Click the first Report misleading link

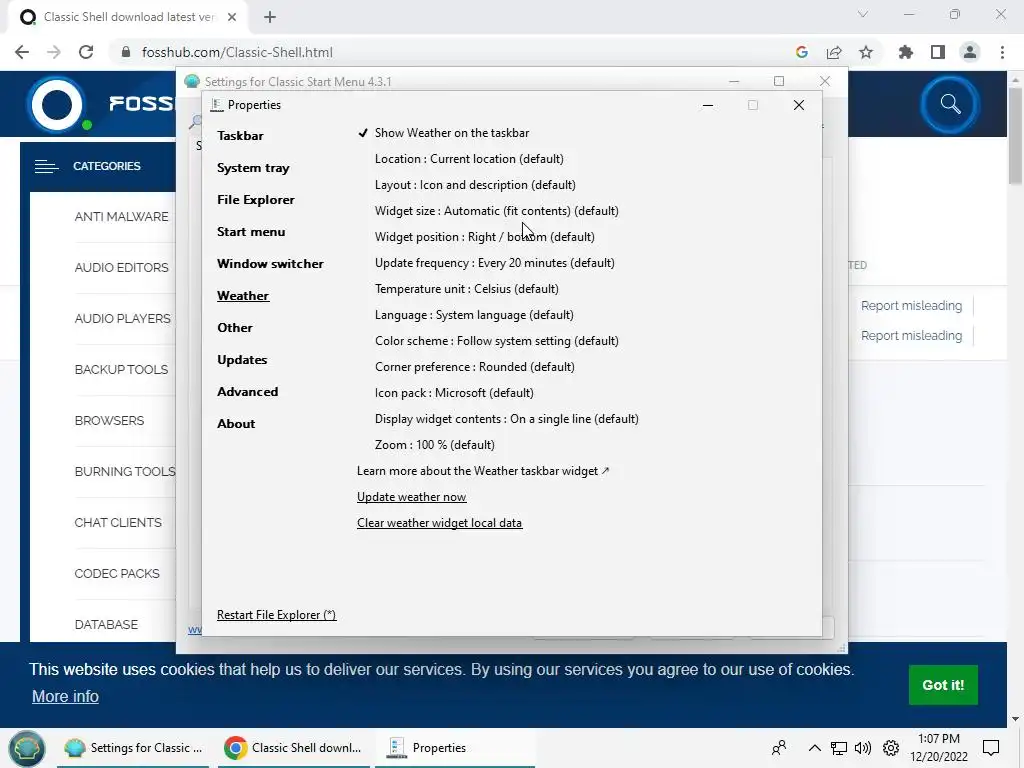[x=911, y=306]
